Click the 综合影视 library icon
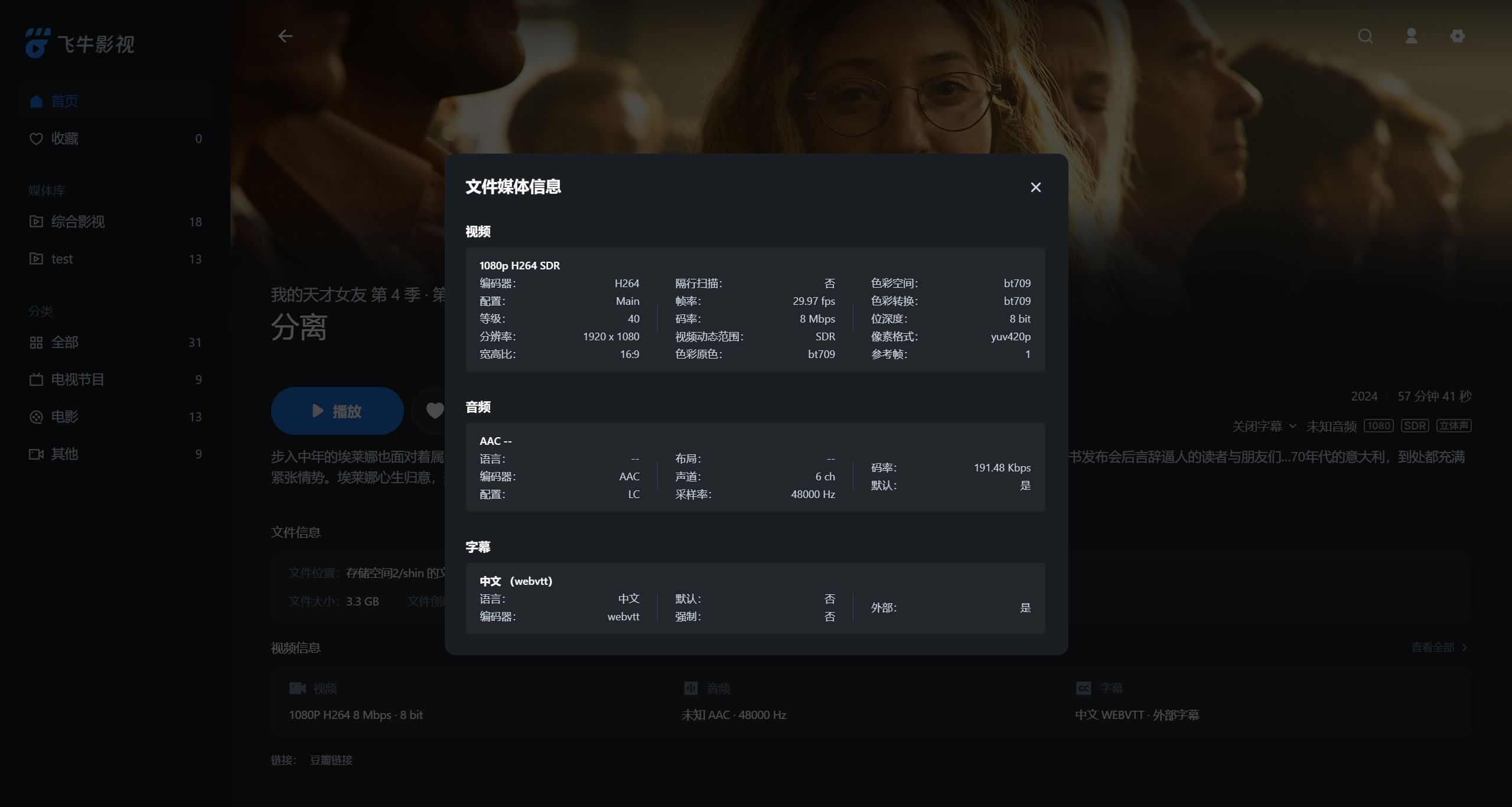The image size is (1512, 807). [x=36, y=222]
